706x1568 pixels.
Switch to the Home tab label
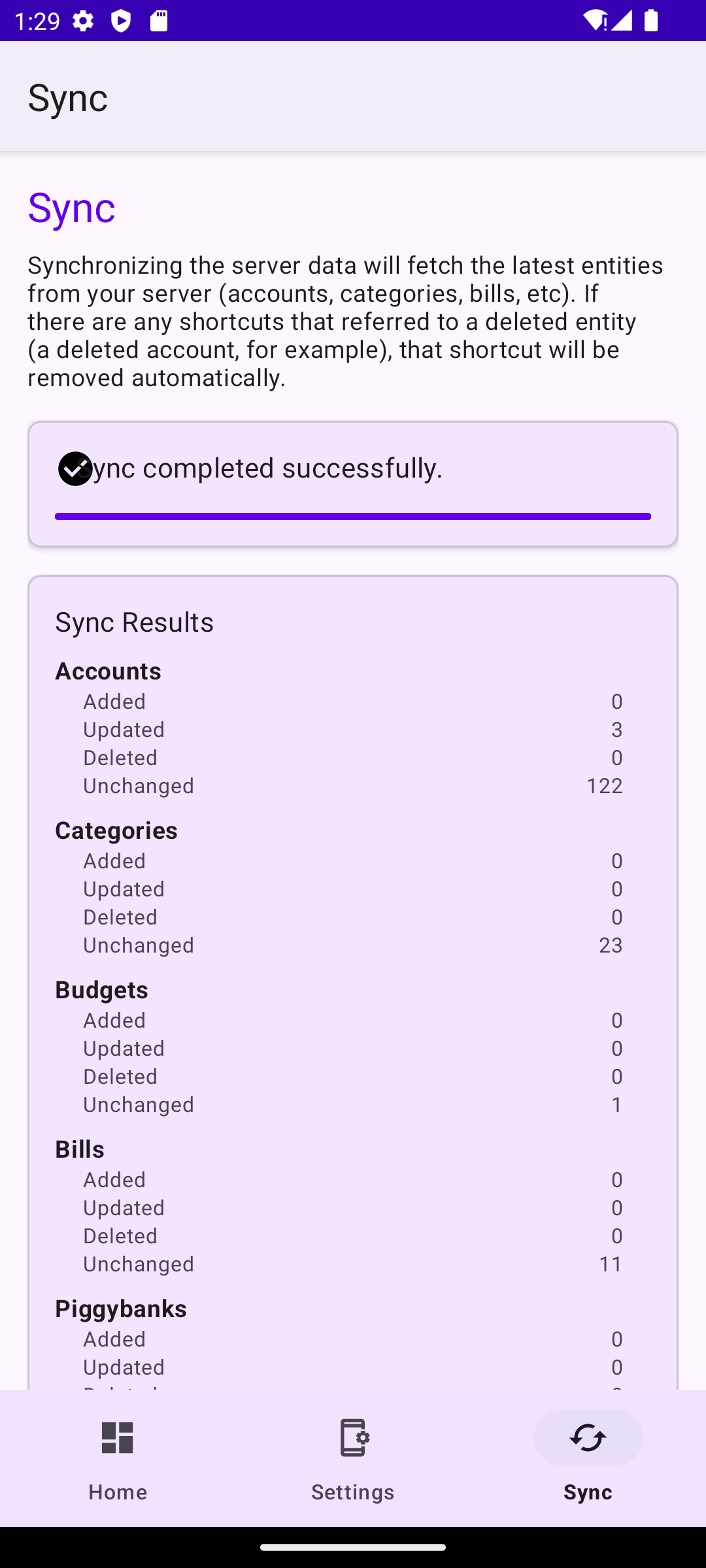click(x=118, y=1492)
